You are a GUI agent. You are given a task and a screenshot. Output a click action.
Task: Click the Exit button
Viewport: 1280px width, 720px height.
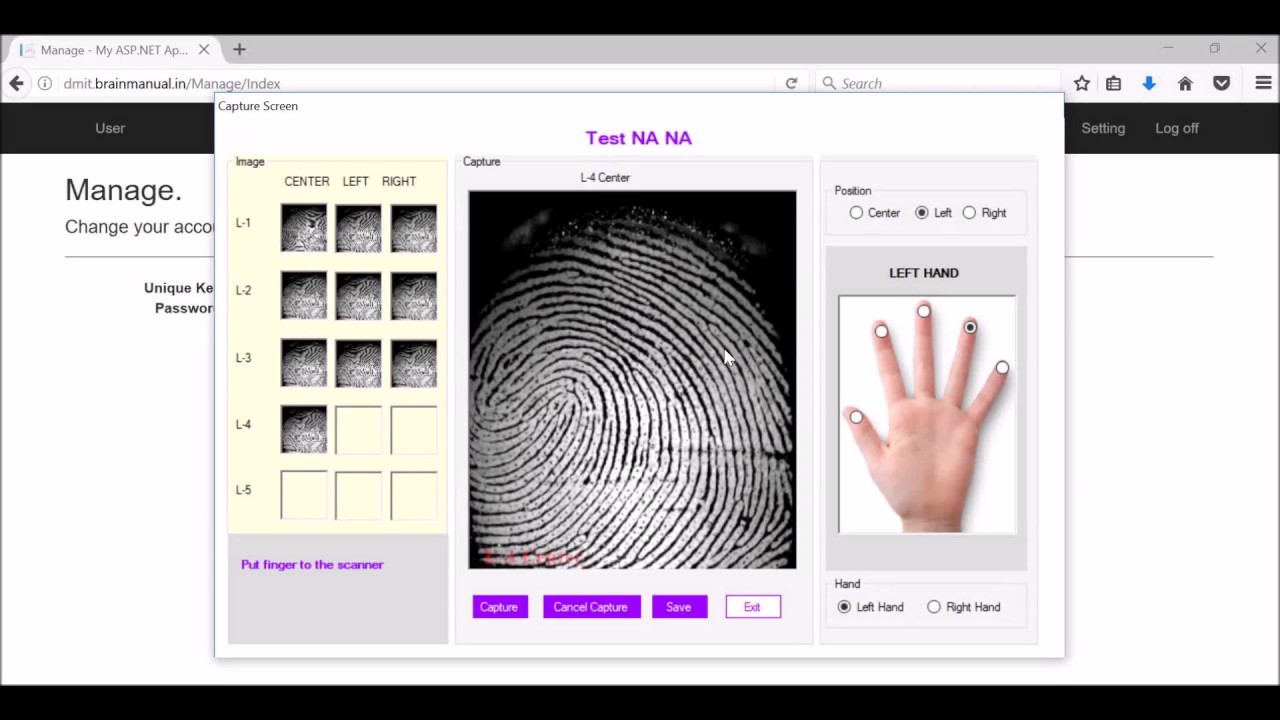[x=752, y=607]
